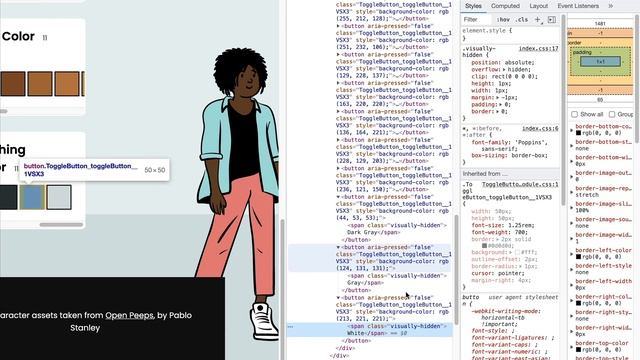Image resolution: width=640 pixels, height=360 pixels.
Task: Select the middle brown skin color swatch
Action: coord(40,84)
